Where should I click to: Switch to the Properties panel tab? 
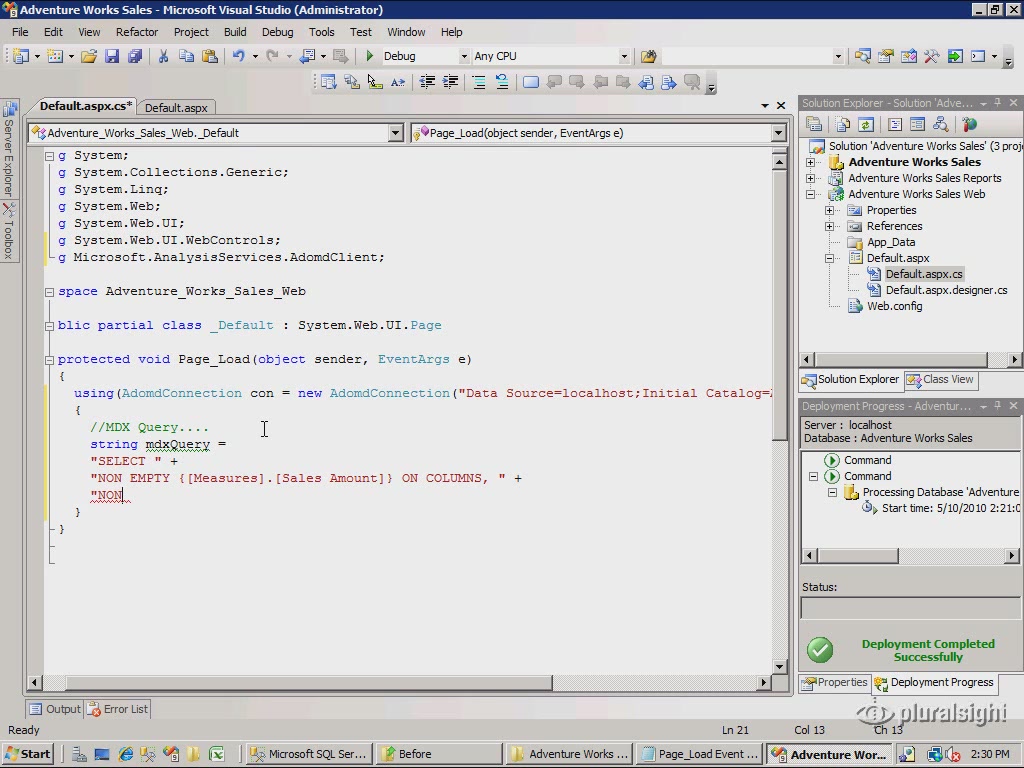835,682
